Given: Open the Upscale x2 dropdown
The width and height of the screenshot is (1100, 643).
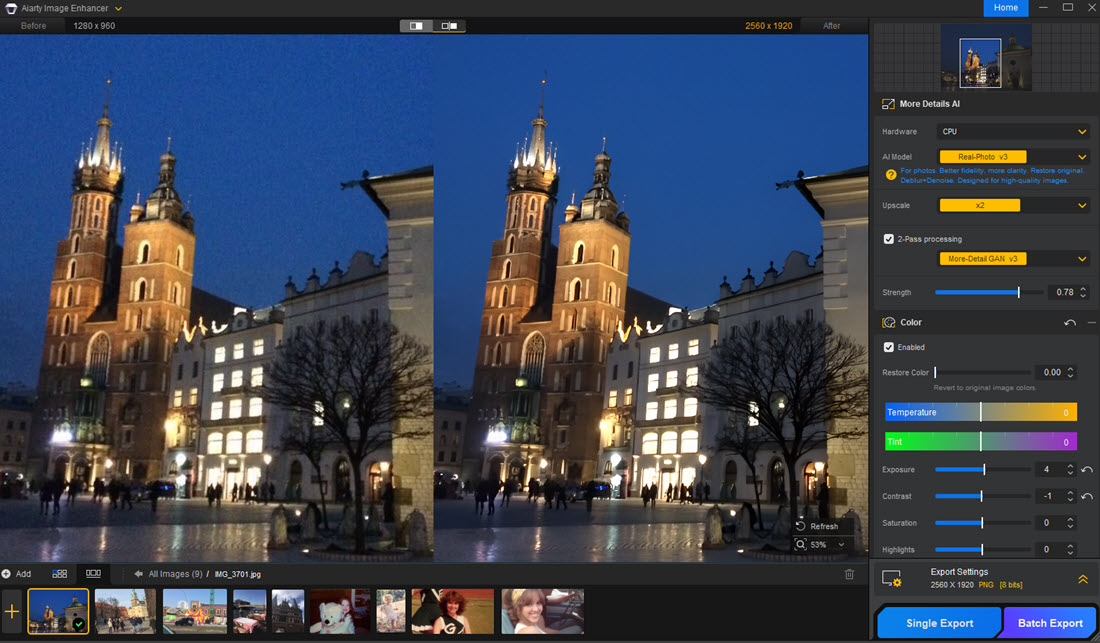Looking at the screenshot, I should click(1013, 206).
